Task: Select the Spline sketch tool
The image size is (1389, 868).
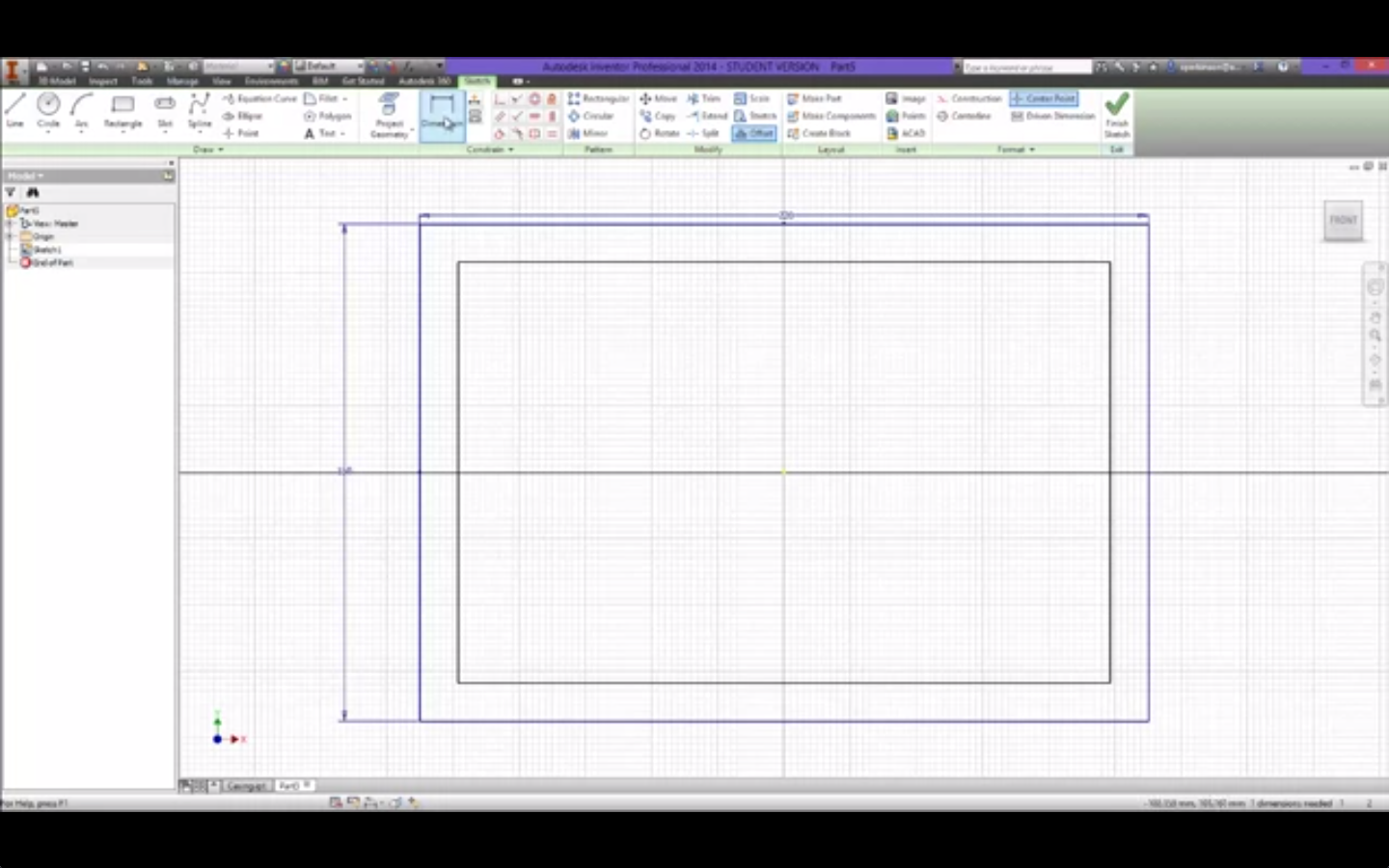Action: 199,110
